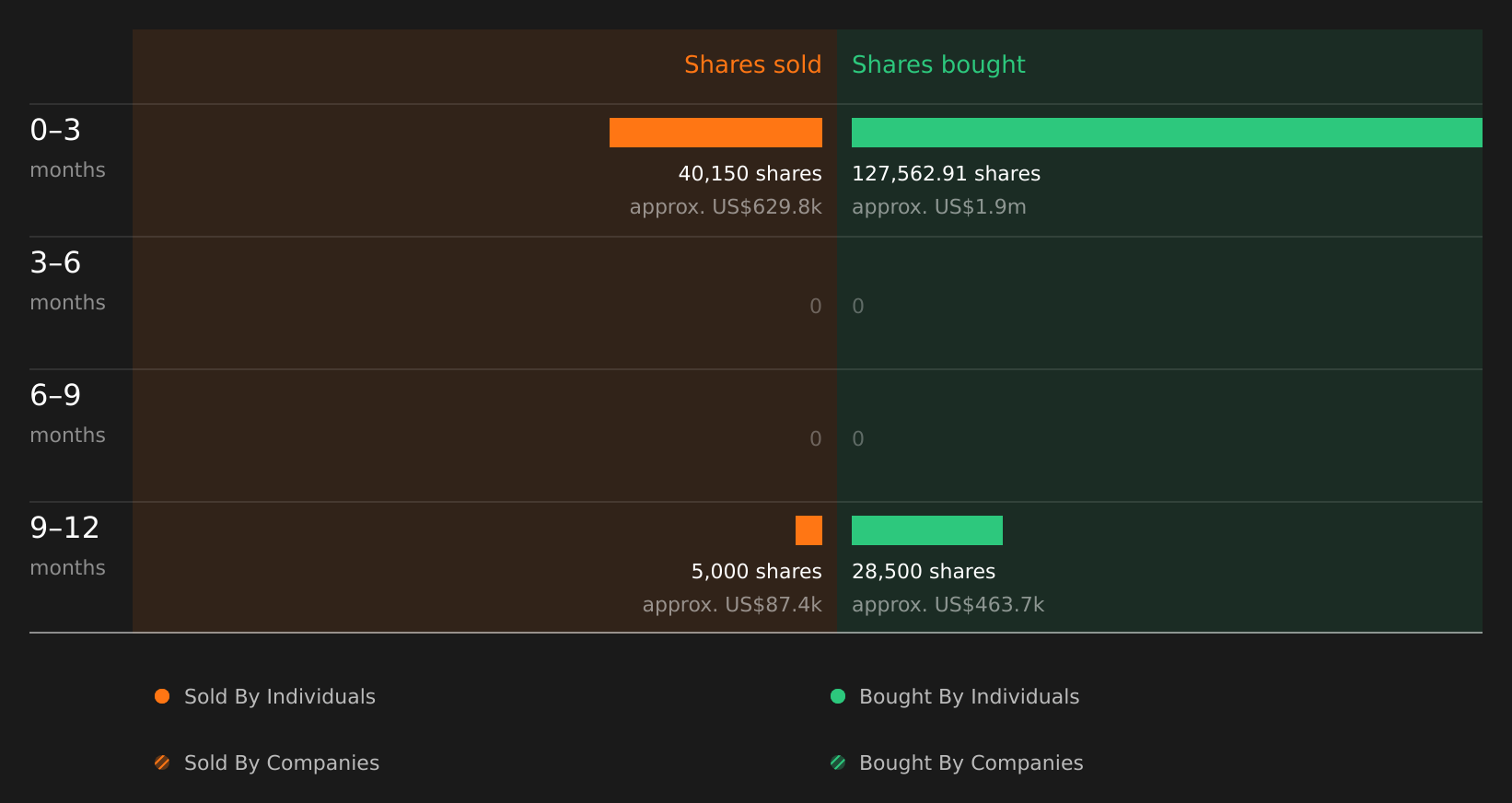1512x803 pixels.
Task: Click the approx. US$1.9m text
Action: (x=938, y=207)
